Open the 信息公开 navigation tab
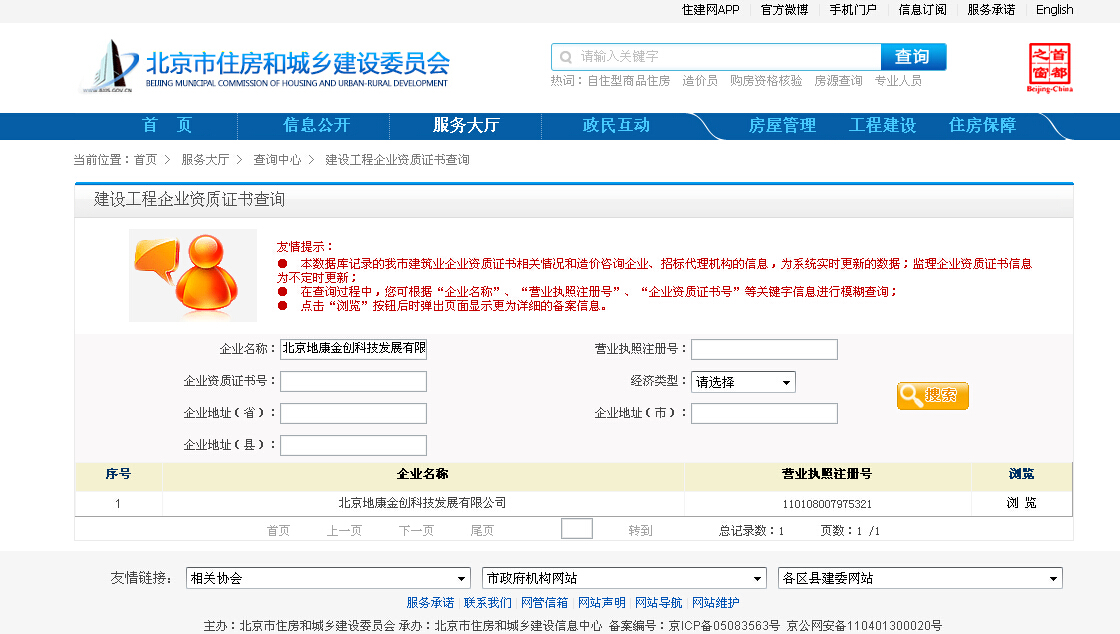1120x634 pixels. (317, 125)
